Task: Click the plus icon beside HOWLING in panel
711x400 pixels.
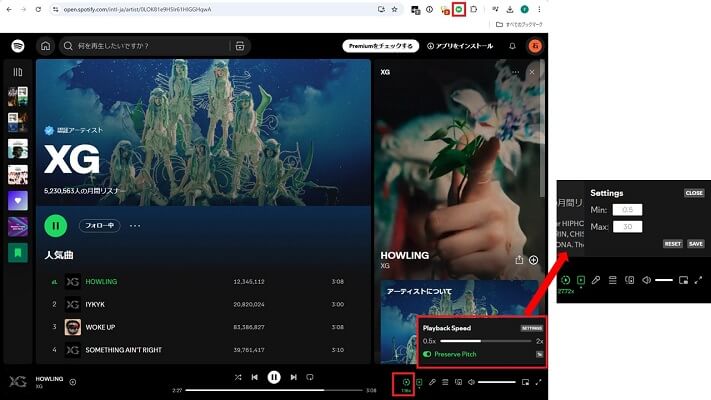Action: pyautogui.click(x=534, y=260)
